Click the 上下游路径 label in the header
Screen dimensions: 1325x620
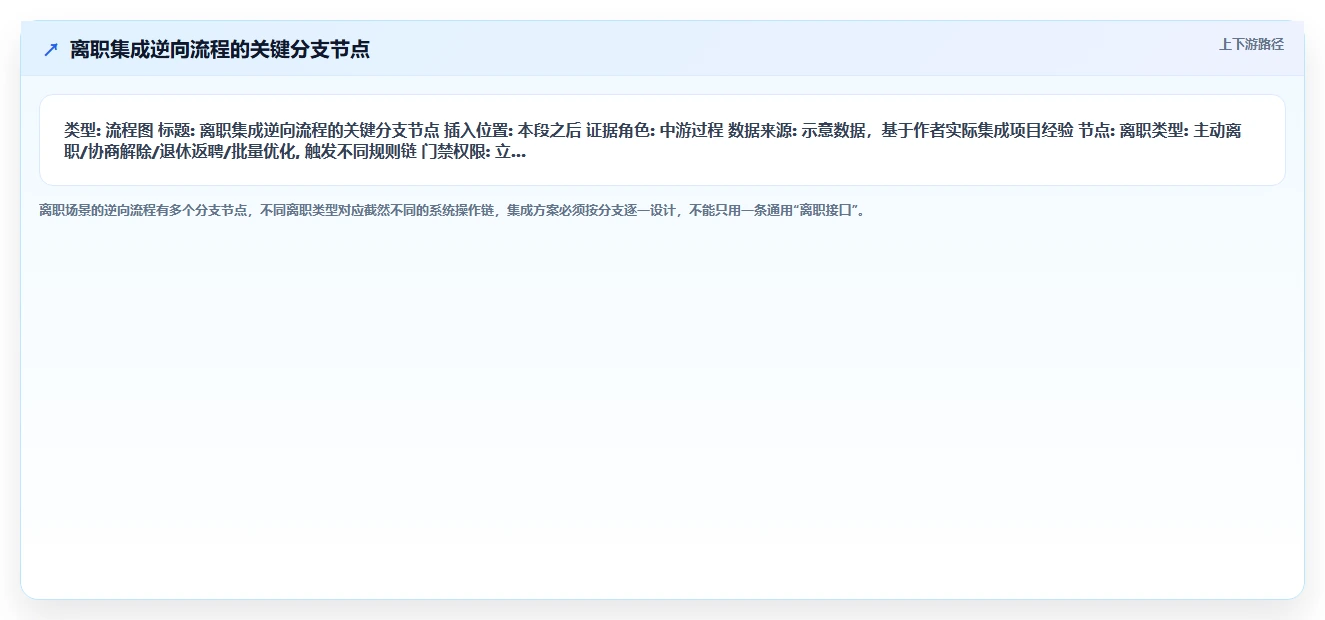1251,44
